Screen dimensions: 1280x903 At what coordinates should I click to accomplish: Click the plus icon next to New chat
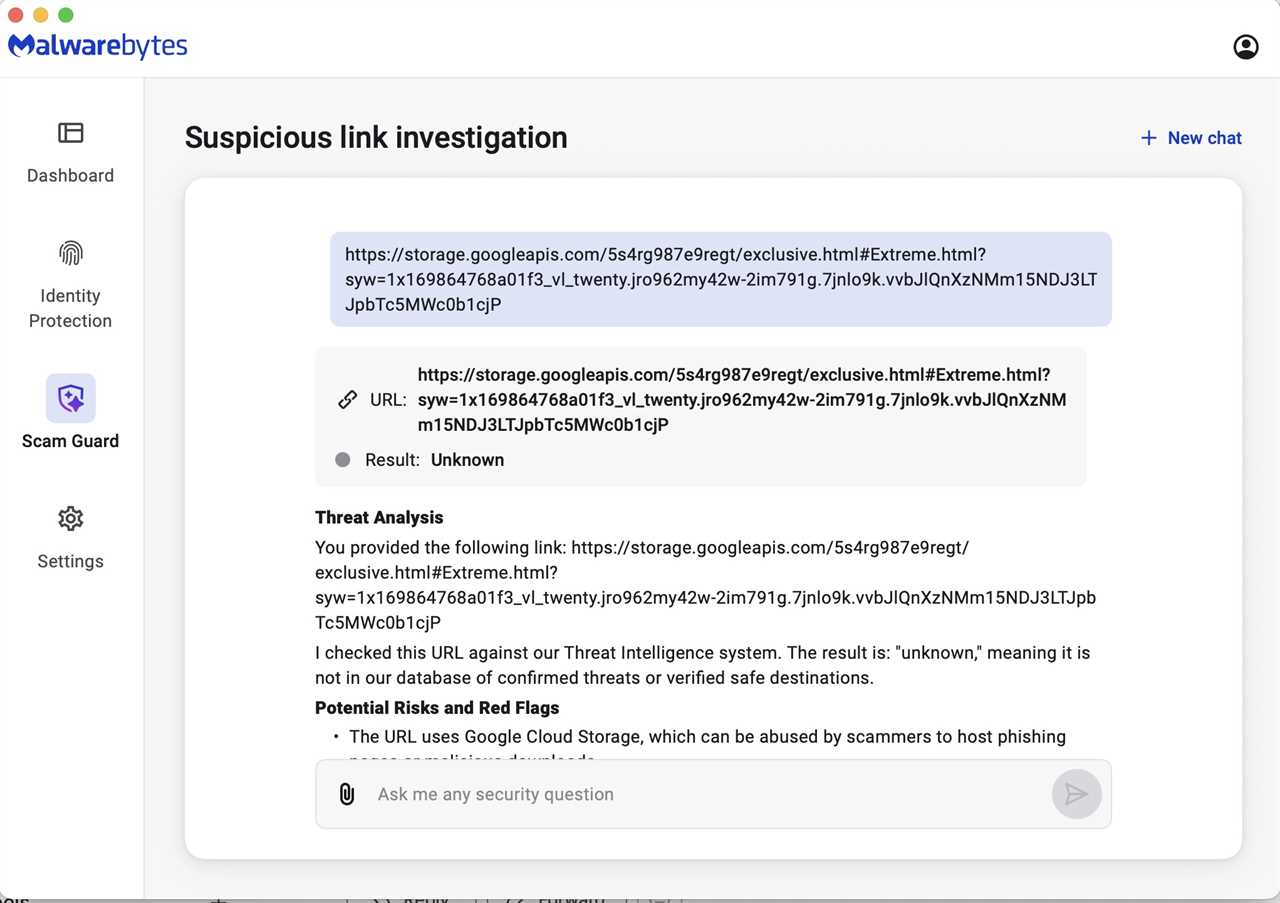[x=1148, y=138]
